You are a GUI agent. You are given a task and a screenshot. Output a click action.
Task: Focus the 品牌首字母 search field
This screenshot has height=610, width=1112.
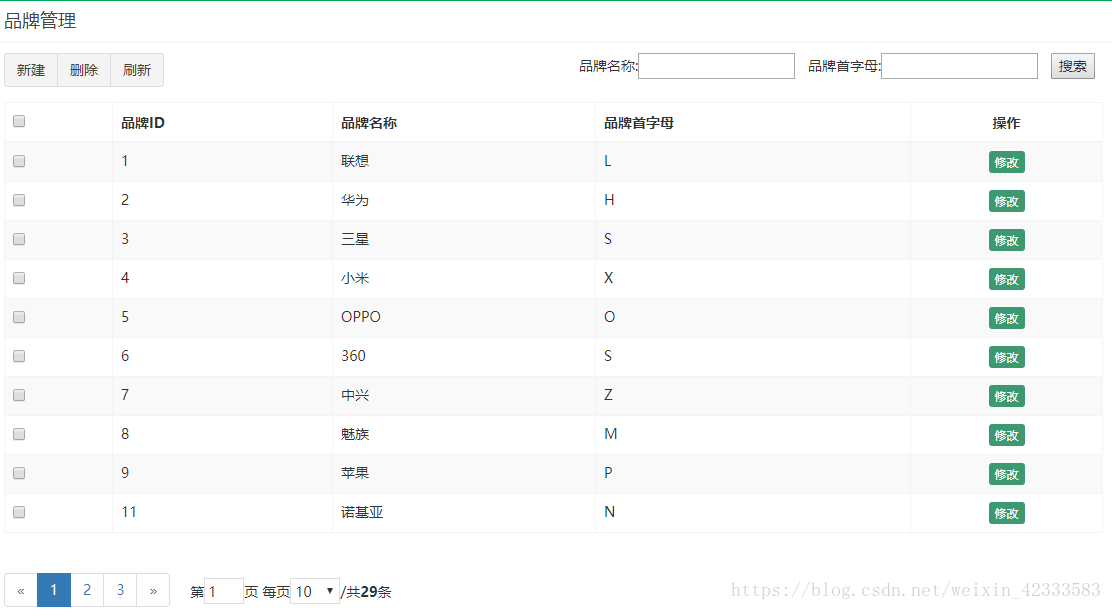coord(960,66)
